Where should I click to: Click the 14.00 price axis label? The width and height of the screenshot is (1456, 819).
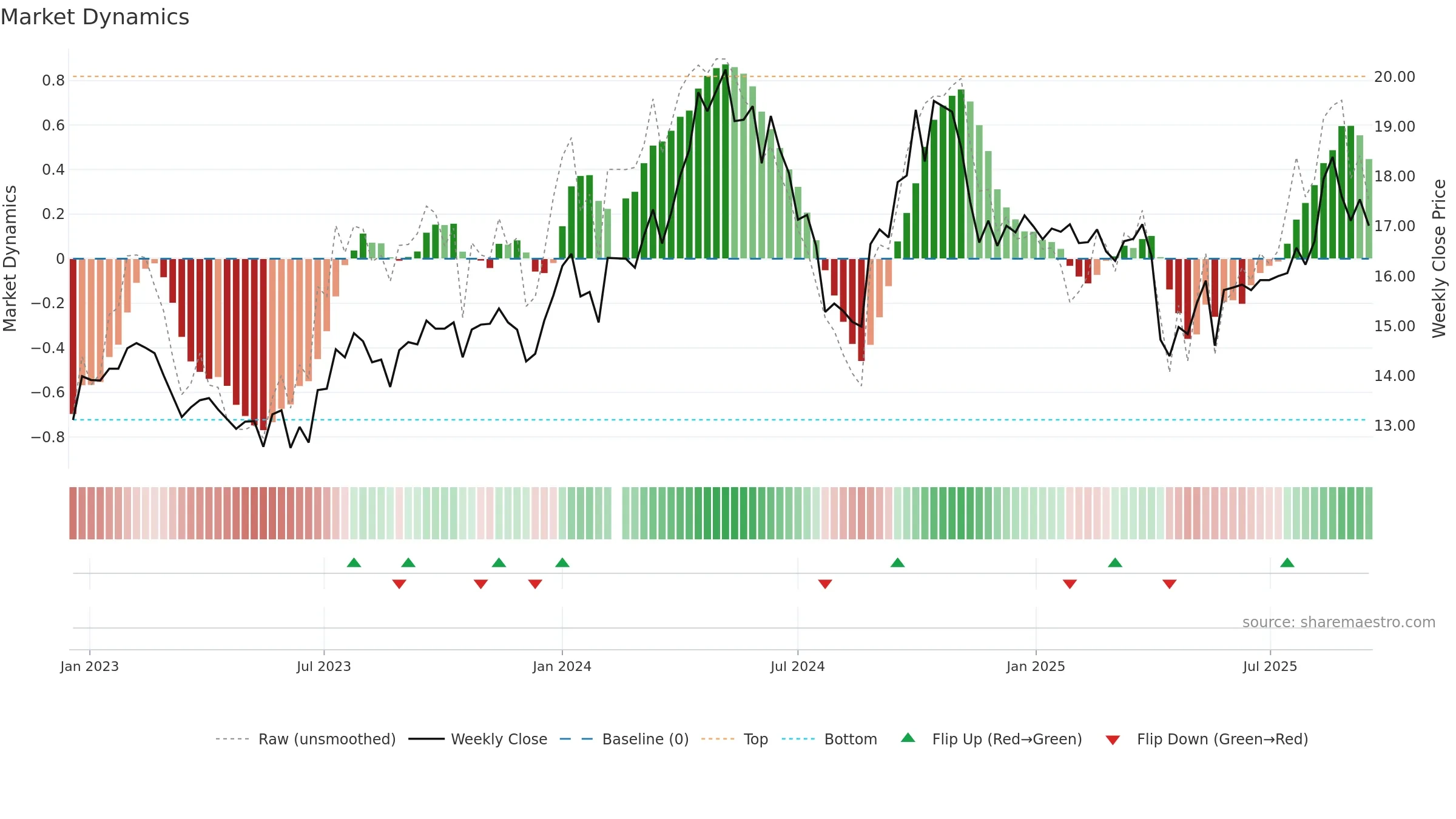coord(1395,376)
